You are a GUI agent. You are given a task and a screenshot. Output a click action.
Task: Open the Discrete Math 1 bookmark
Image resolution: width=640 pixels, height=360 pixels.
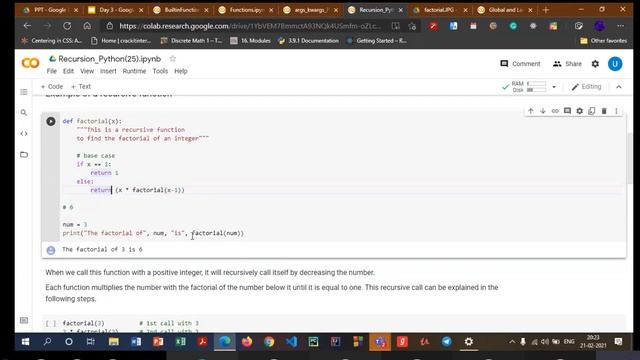(x=191, y=40)
